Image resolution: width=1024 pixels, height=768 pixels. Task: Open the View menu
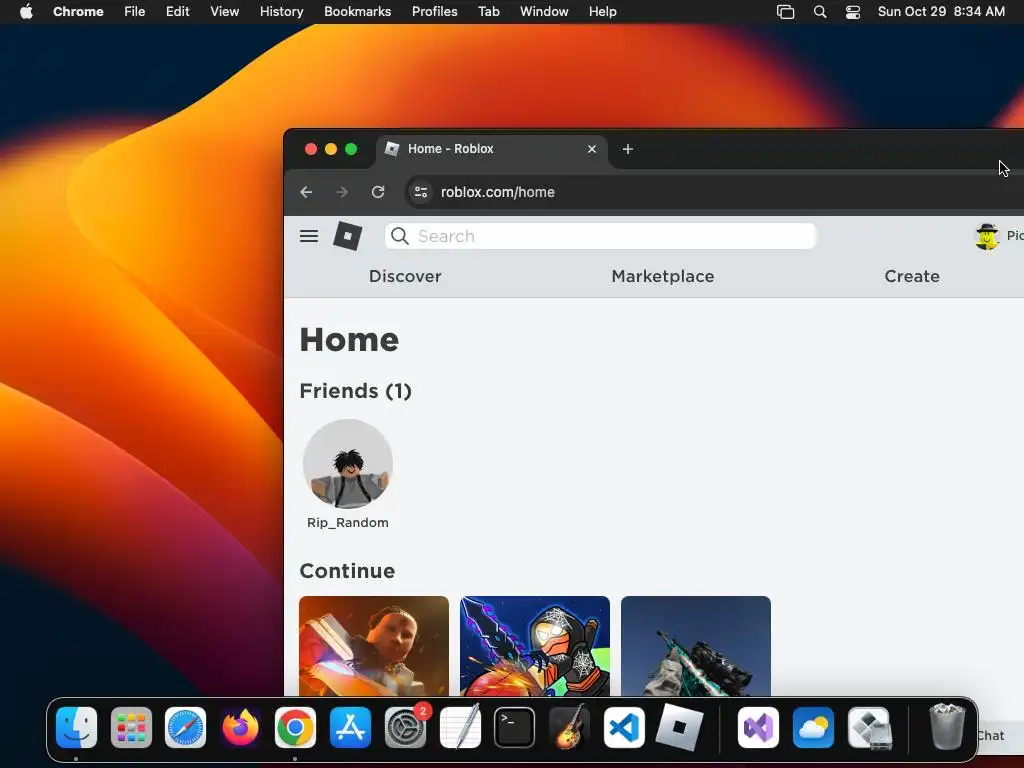pyautogui.click(x=225, y=12)
